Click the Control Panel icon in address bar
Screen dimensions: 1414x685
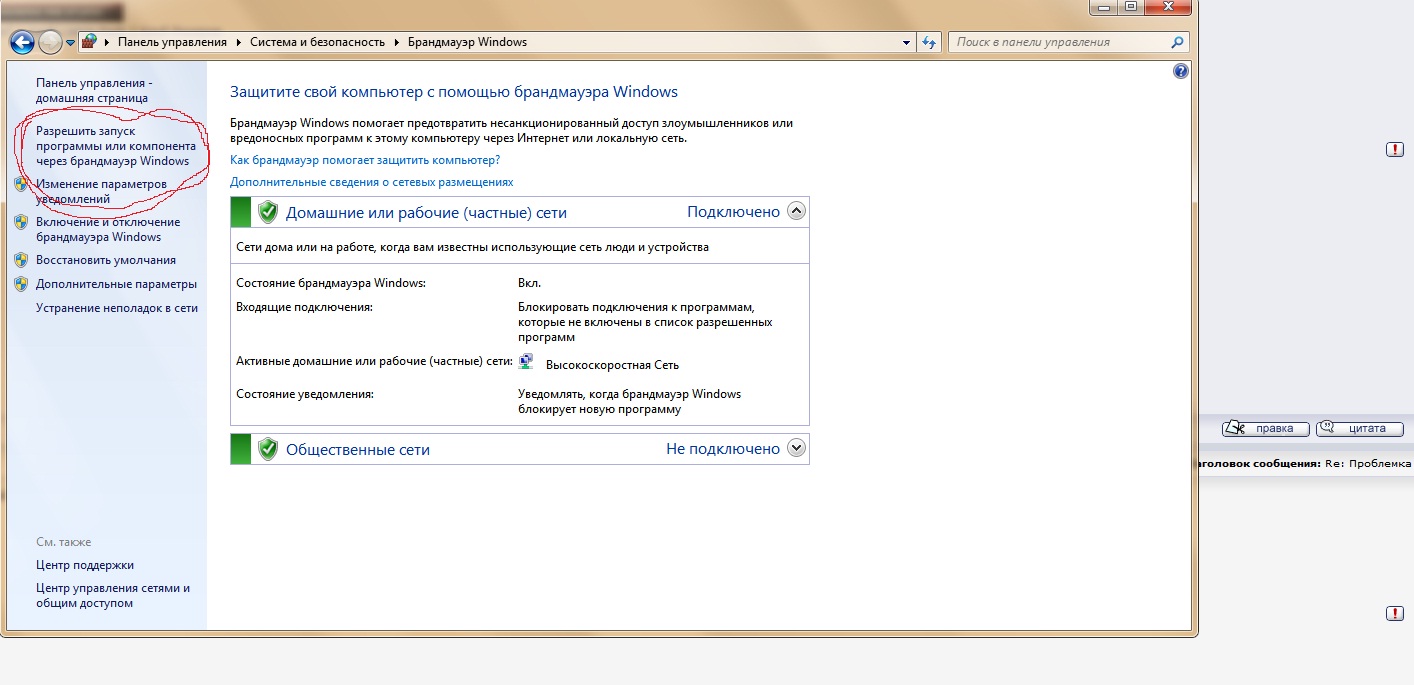point(90,42)
